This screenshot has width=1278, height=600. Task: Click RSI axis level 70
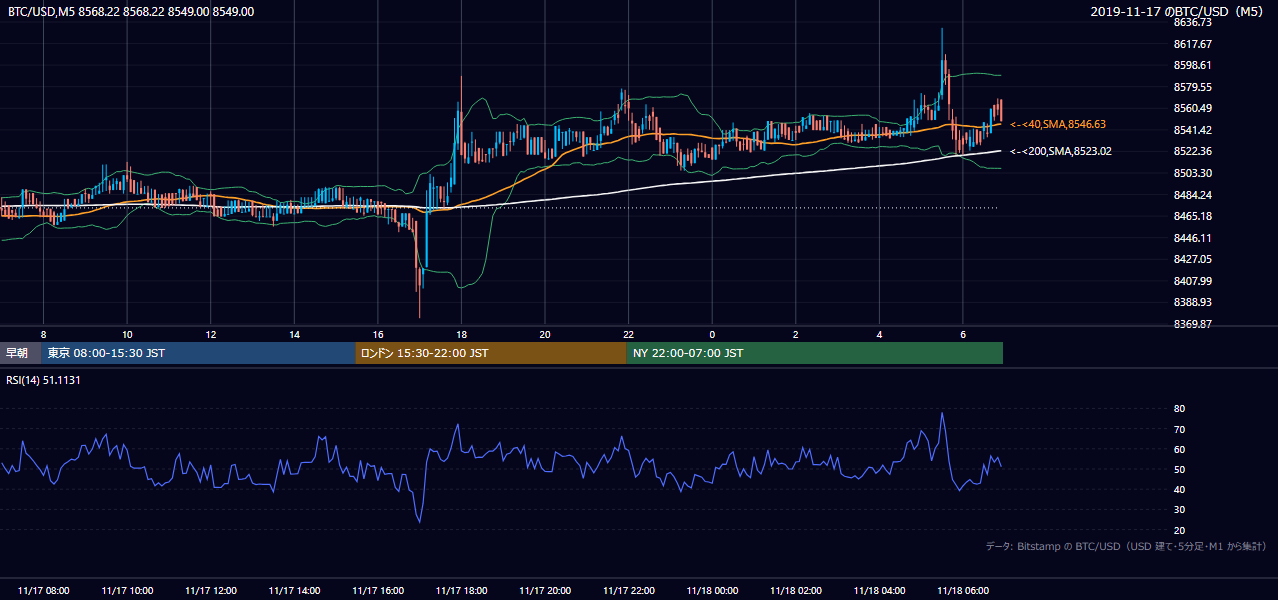[x=1180, y=429]
